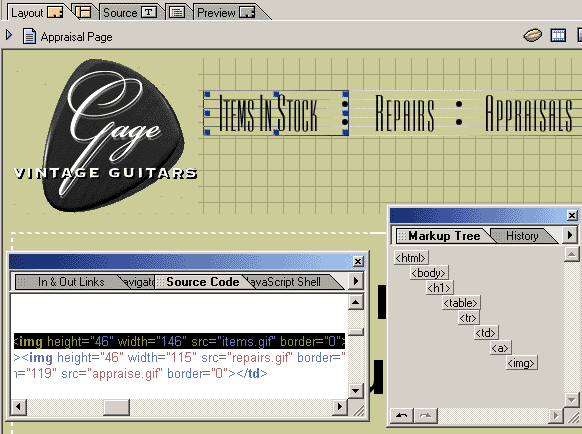Click the appraise.gif source code line
This screenshot has width=582, height=434.
140,373
